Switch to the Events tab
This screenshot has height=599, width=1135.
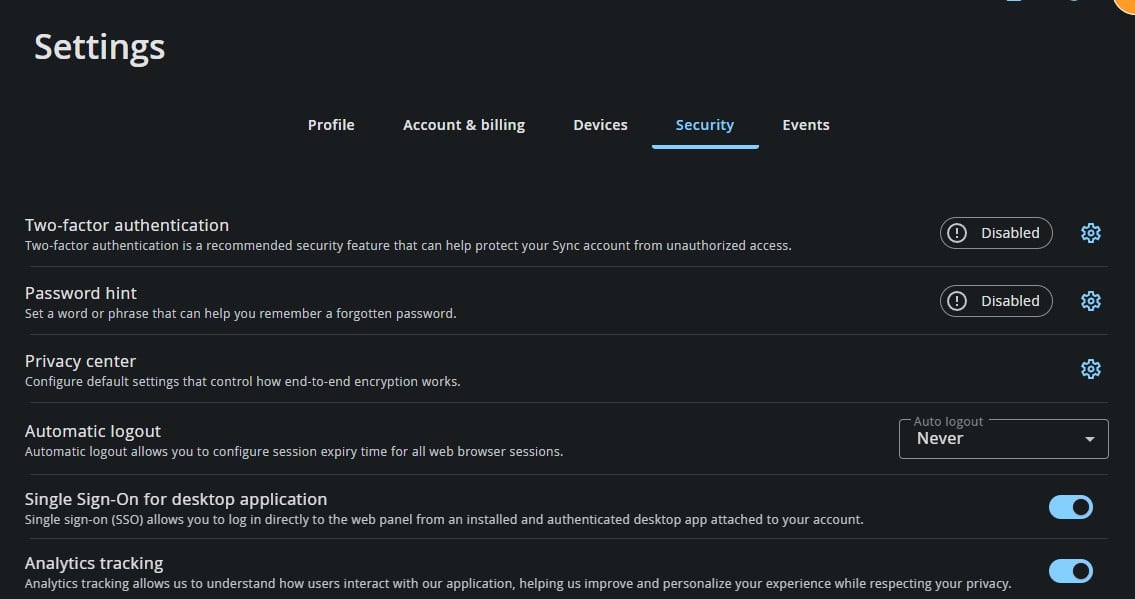click(x=806, y=125)
